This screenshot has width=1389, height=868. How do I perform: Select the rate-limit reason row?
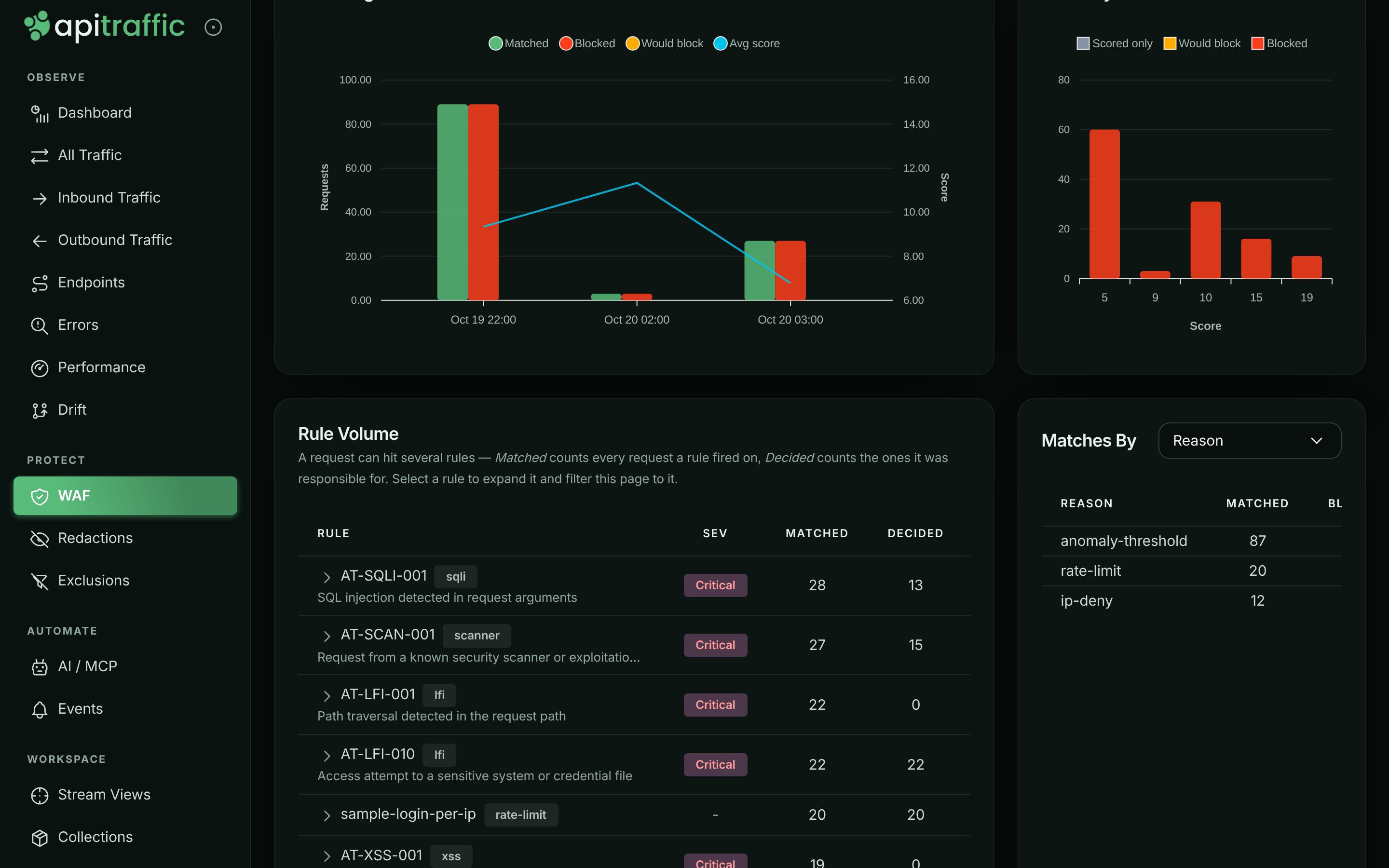point(1192,570)
